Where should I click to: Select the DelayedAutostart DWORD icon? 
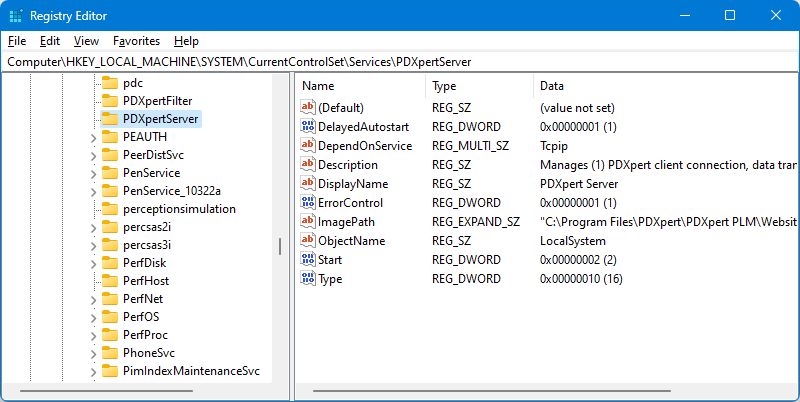[x=308, y=127]
